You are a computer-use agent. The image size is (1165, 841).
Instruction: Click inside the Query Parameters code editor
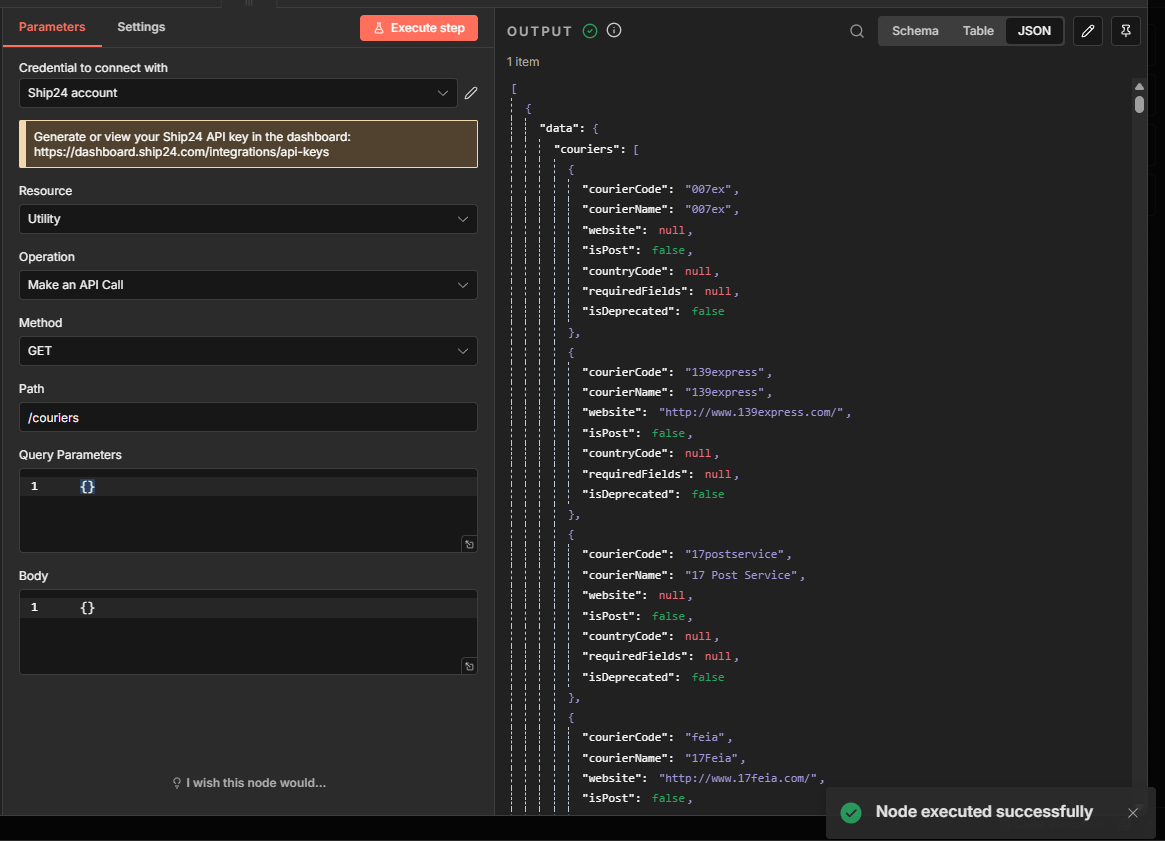tap(247, 510)
